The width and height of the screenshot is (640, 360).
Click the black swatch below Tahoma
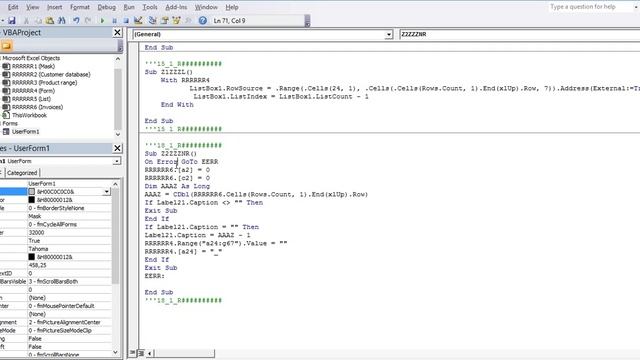(x=31, y=257)
